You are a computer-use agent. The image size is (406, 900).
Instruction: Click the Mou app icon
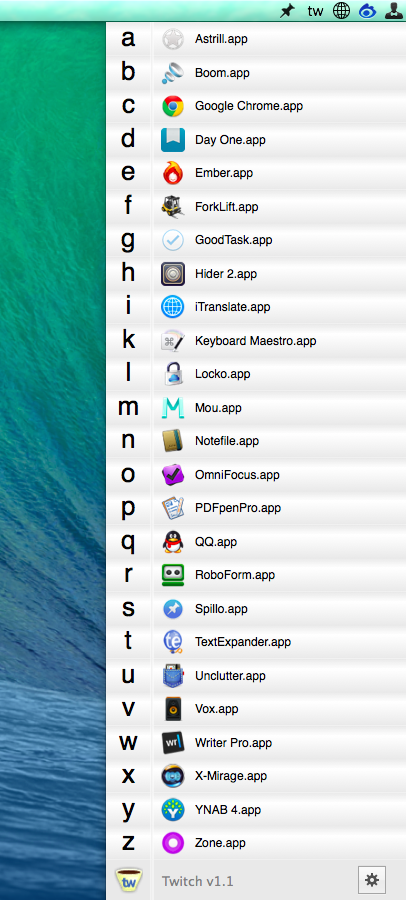point(173,408)
